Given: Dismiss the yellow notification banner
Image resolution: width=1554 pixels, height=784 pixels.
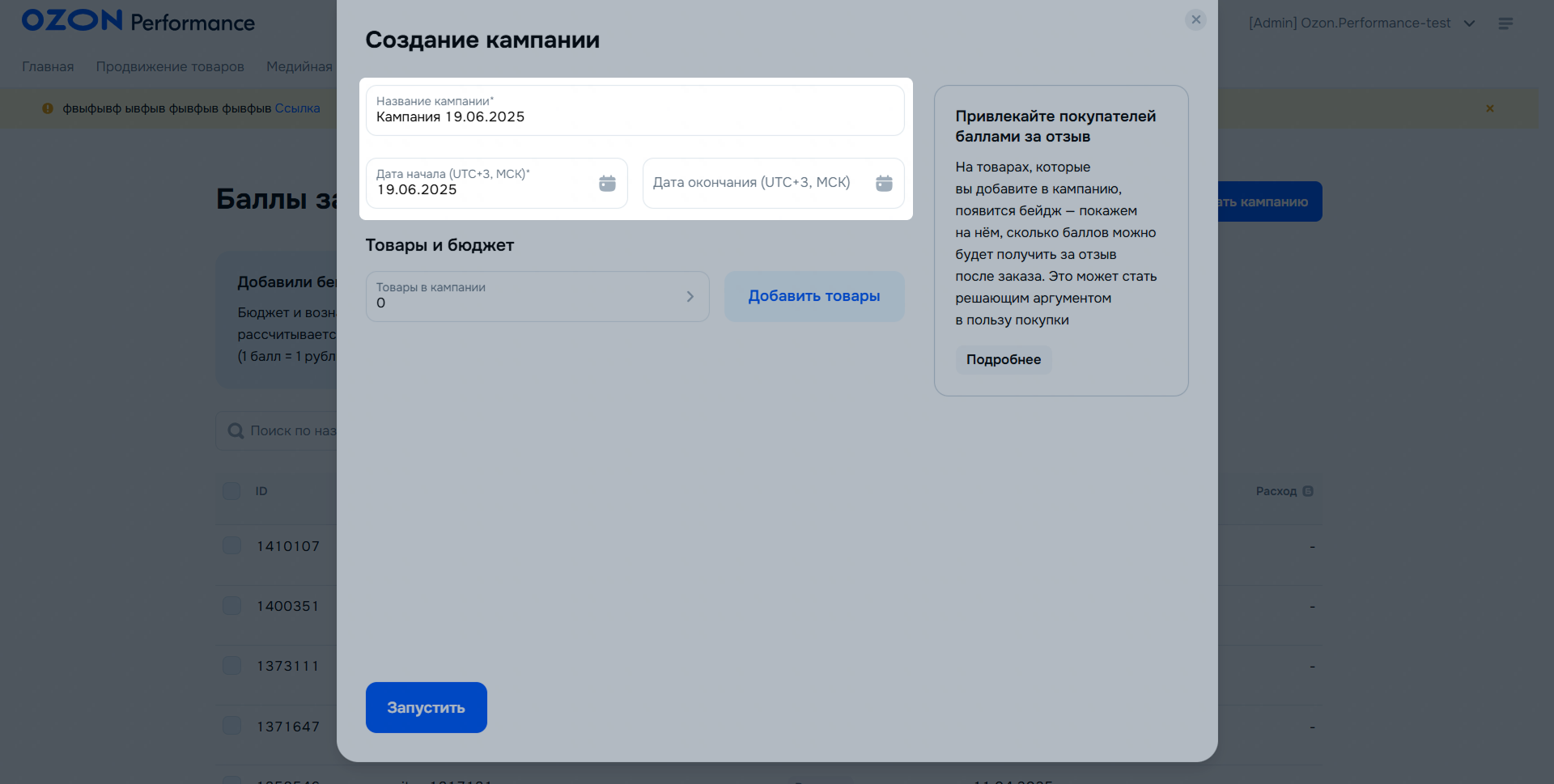Looking at the screenshot, I should click(1489, 108).
